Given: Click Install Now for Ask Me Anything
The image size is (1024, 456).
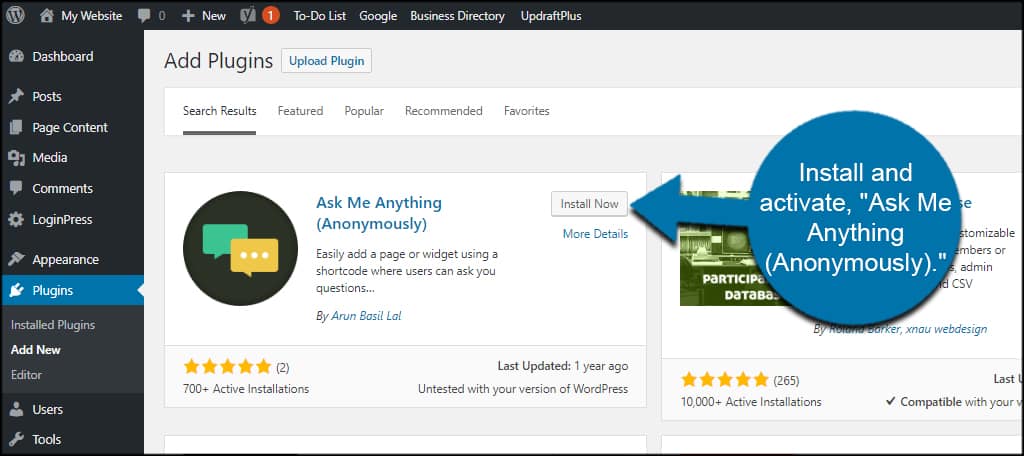Looking at the screenshot, I should click(x=589, y=204).
